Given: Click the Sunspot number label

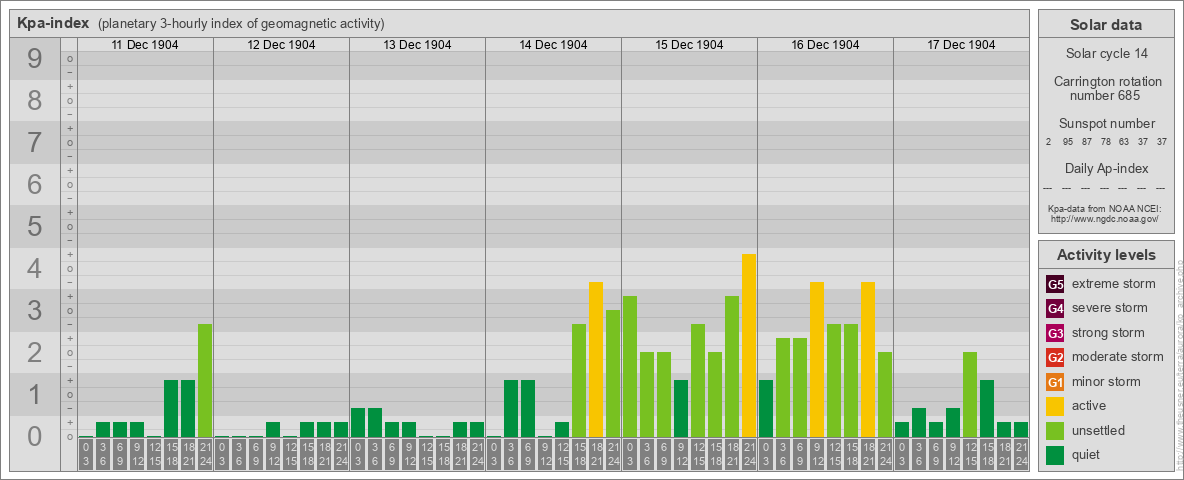Looking at the screenshot, I should pyautogui.click(x=1105, y=124).
